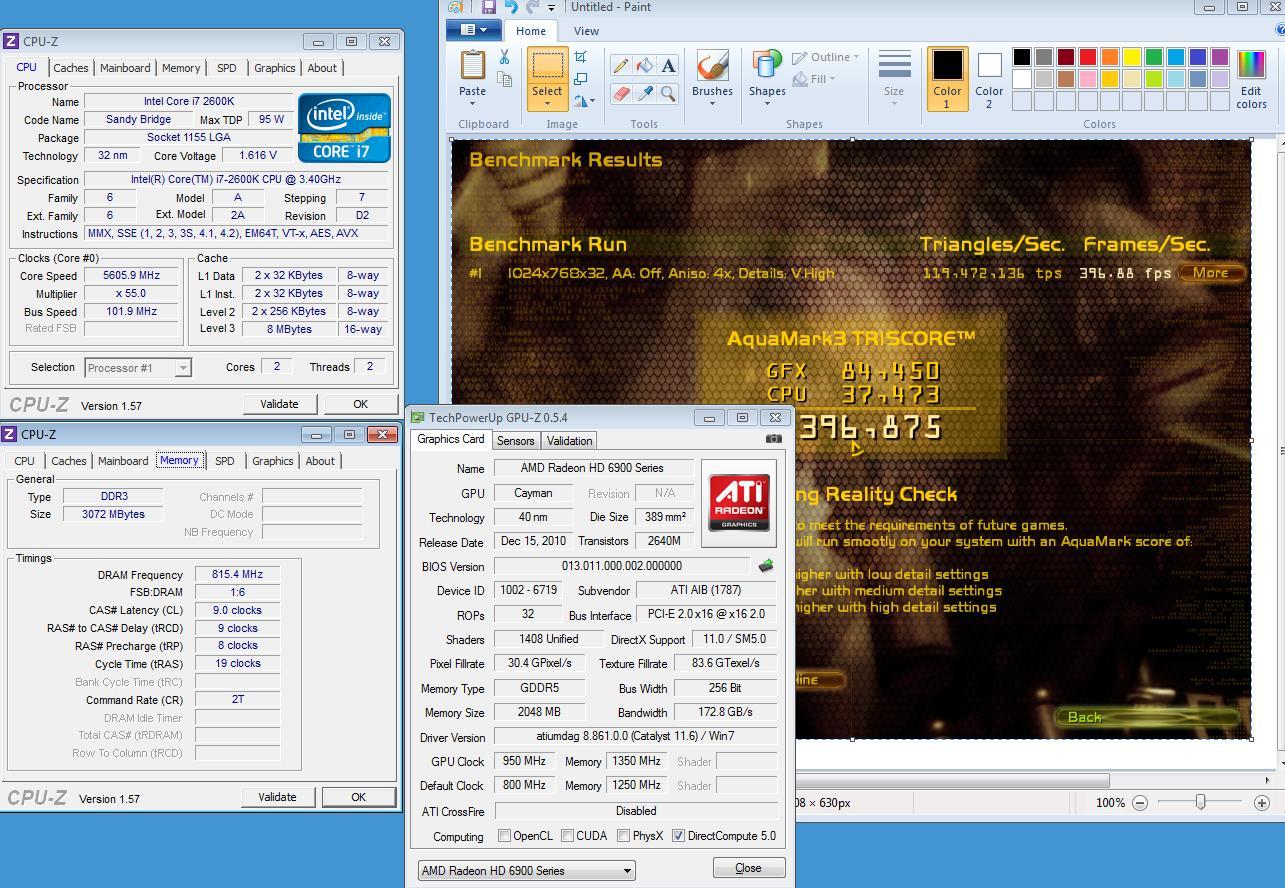The width and height of the screenshot is (1285, 888).
Task: Click the Back button in AquaMark image
Action: coord(1145,717)
